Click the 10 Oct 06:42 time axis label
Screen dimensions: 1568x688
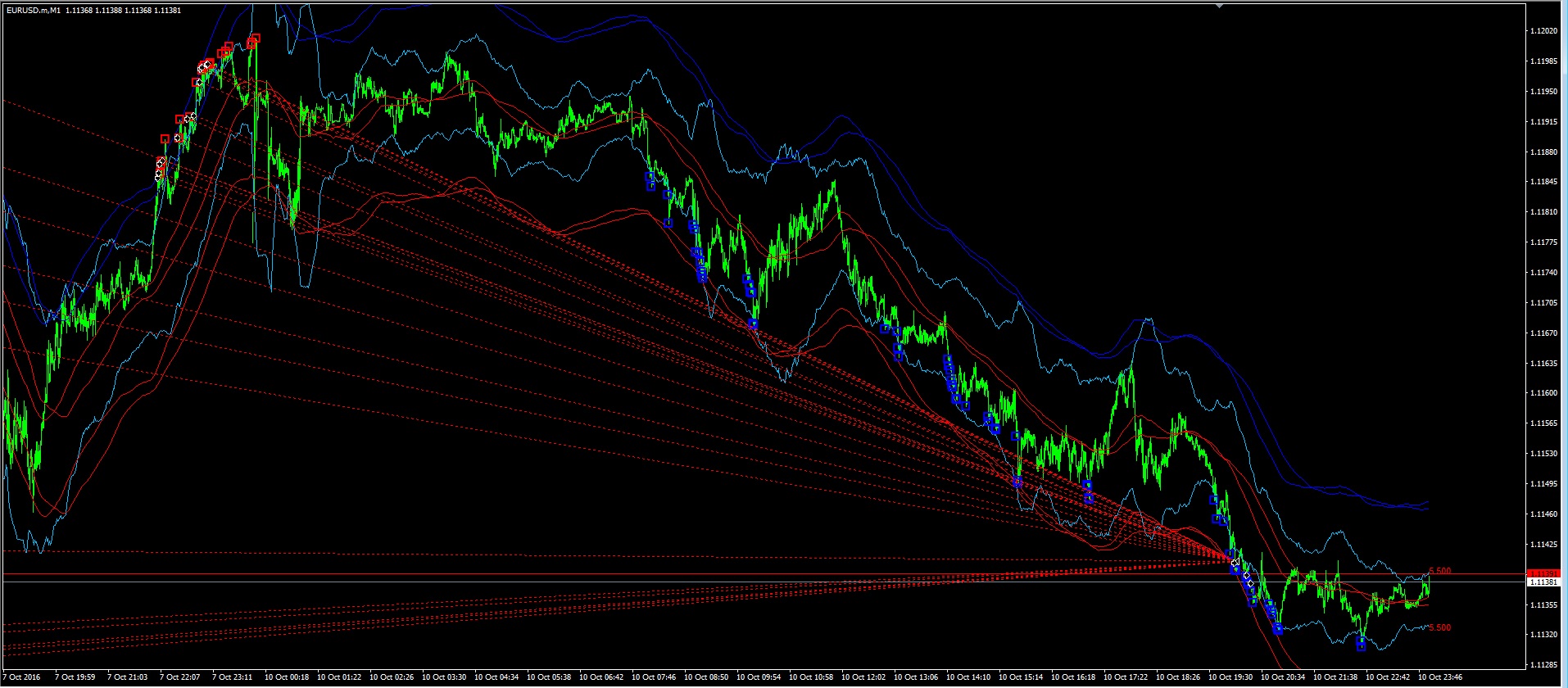point(601,677)
